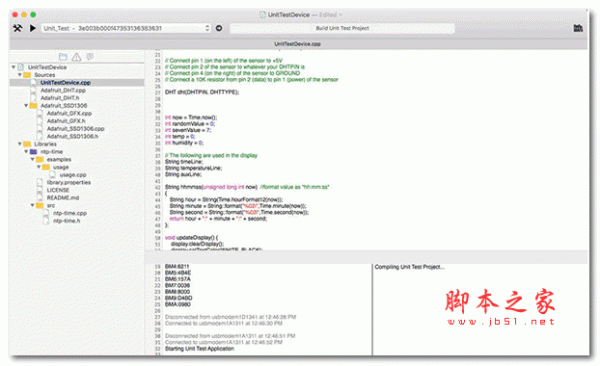This screenshot has height=366, width=600.
Task: Open README.md file
Action: pos(63,198)
